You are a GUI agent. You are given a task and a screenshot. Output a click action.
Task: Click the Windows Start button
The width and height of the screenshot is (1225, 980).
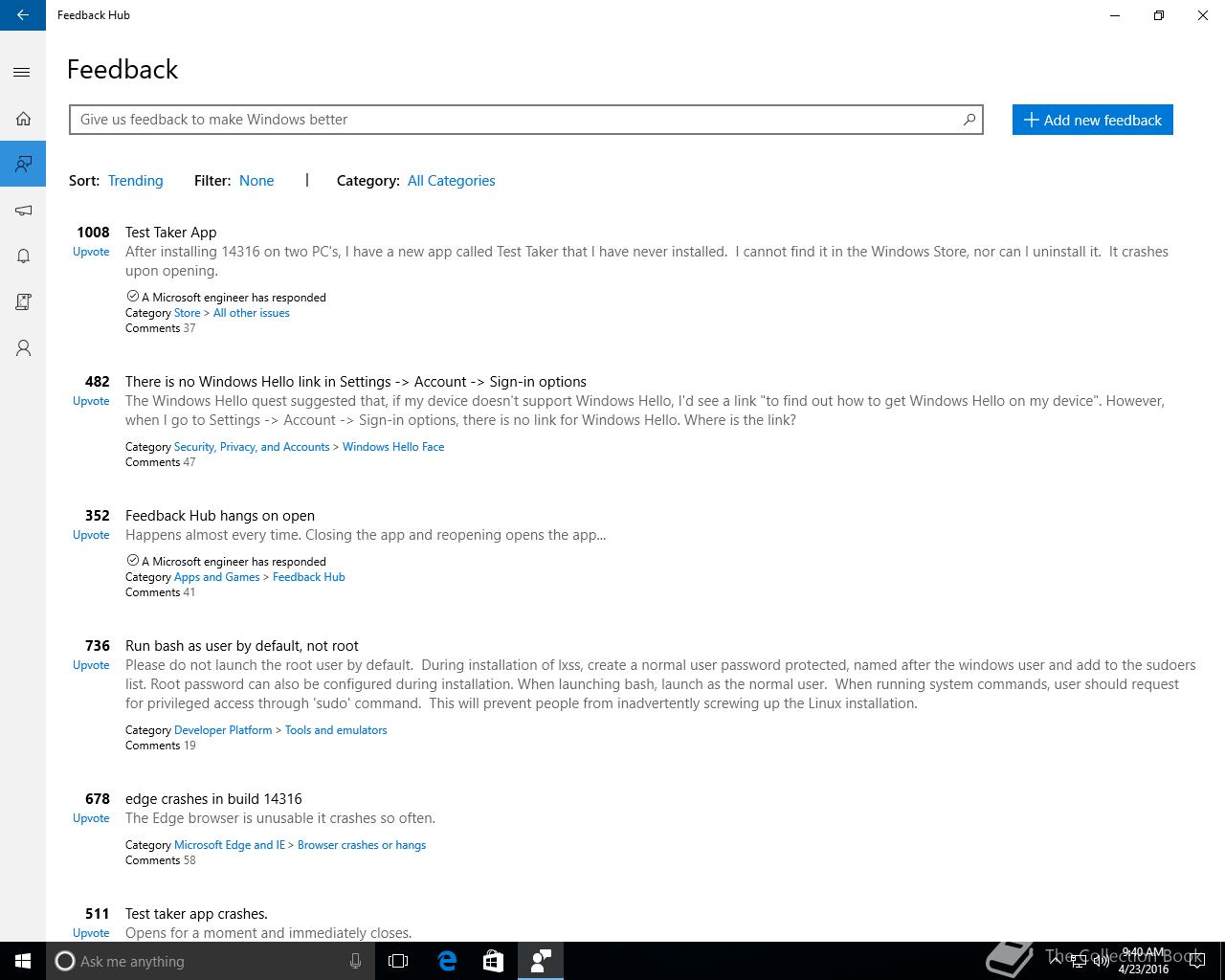coord(23,961)
